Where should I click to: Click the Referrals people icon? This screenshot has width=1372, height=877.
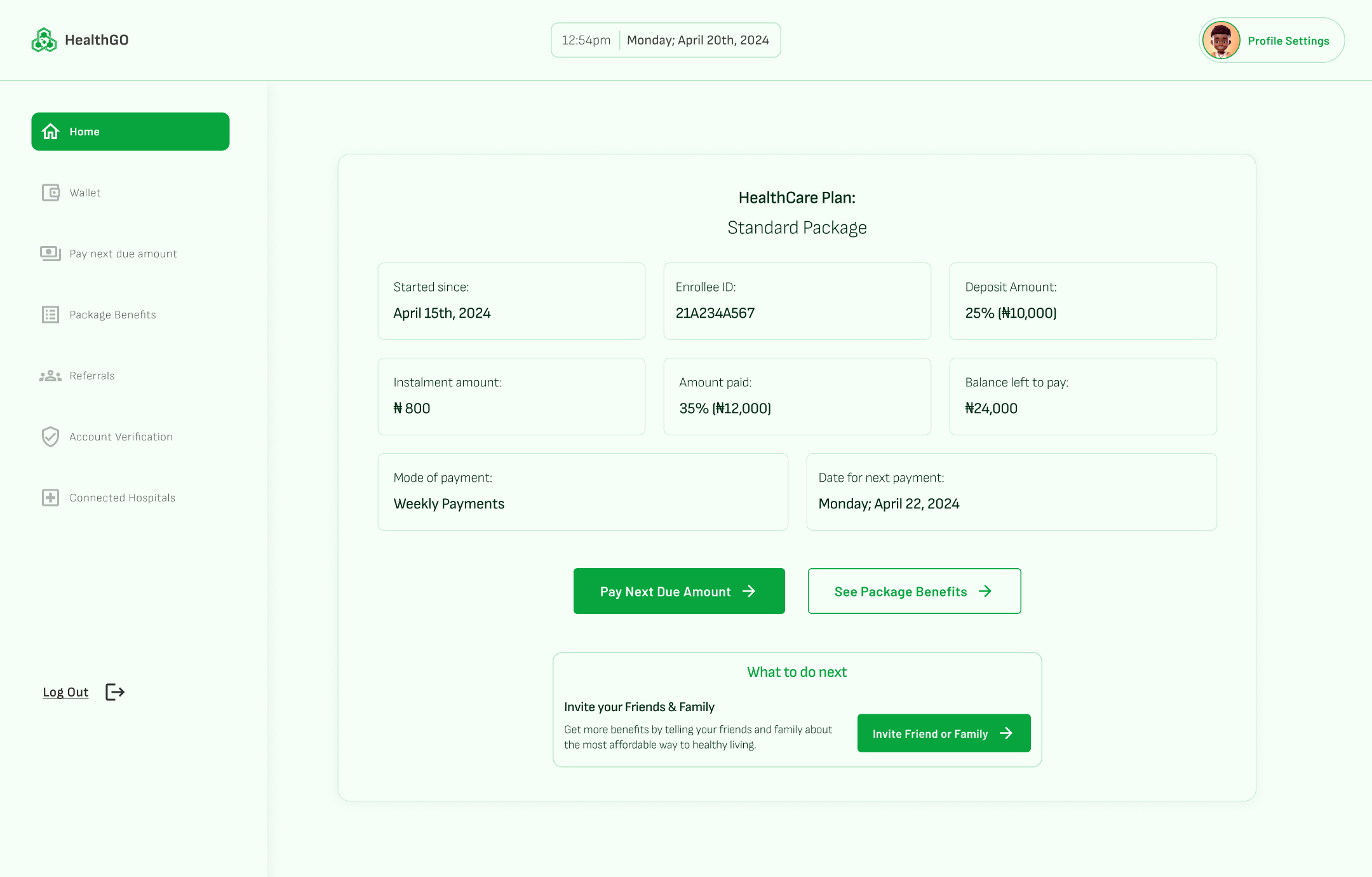click(51, 376)
